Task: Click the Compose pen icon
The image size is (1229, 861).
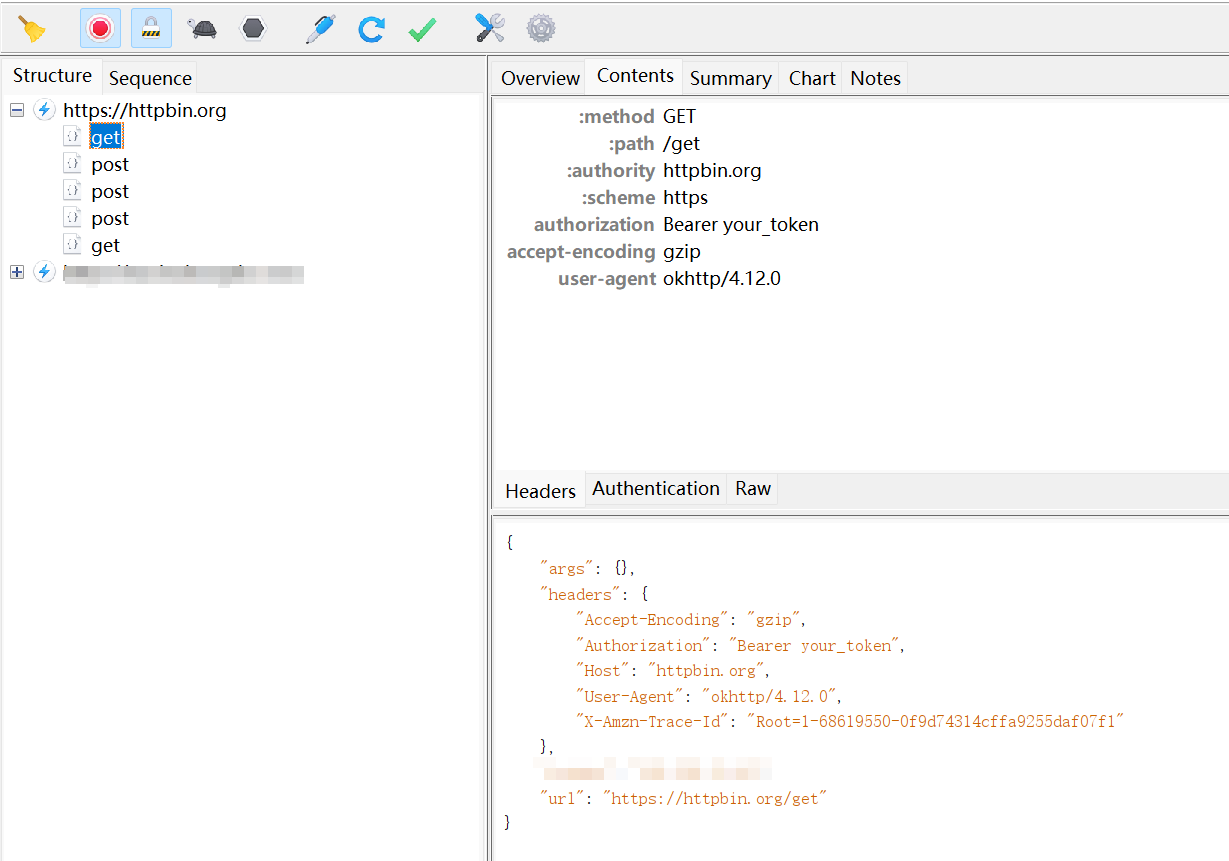Action: (320, 28)
